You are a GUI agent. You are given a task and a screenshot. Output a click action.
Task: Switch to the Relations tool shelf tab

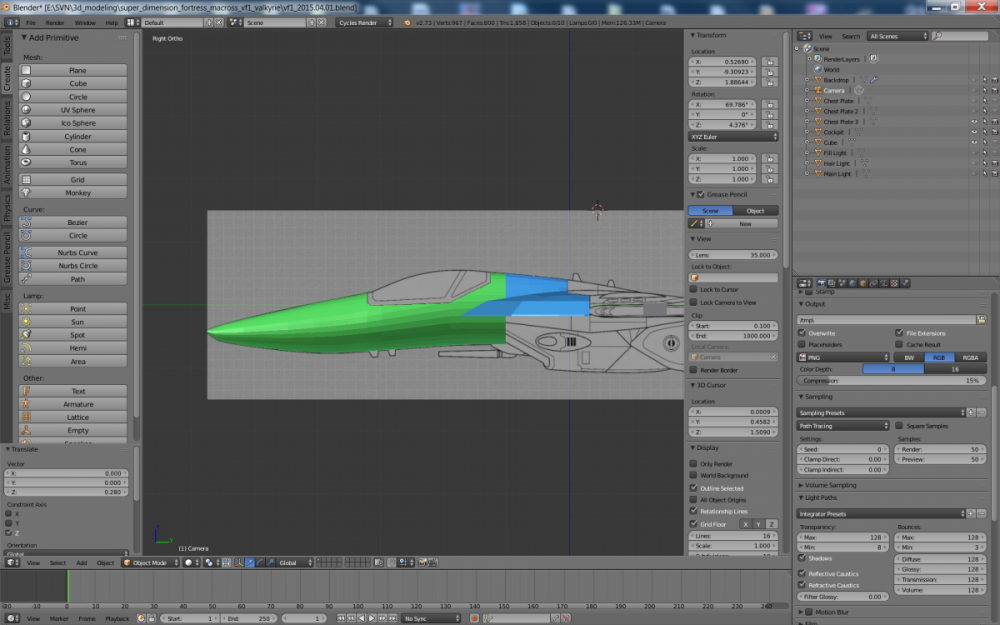[7, 118]
